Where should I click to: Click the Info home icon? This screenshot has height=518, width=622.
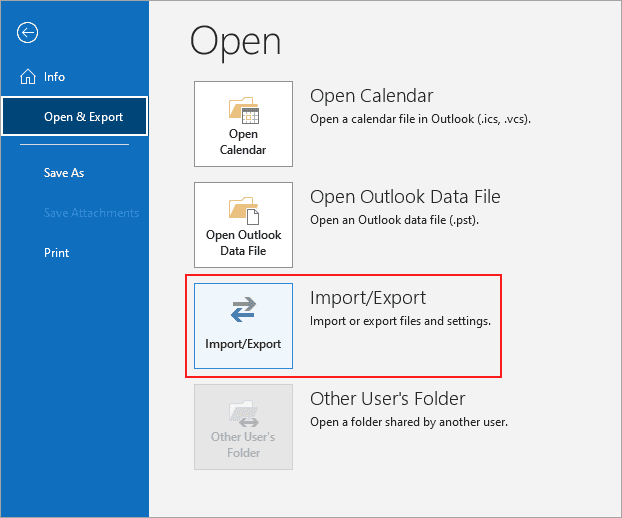pyautogui.click(x=28, y=77)
